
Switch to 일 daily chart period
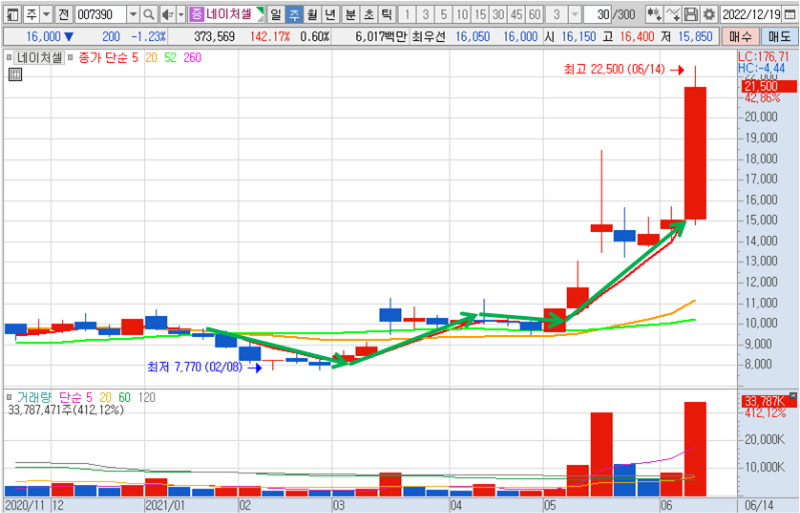click(276, 14)
